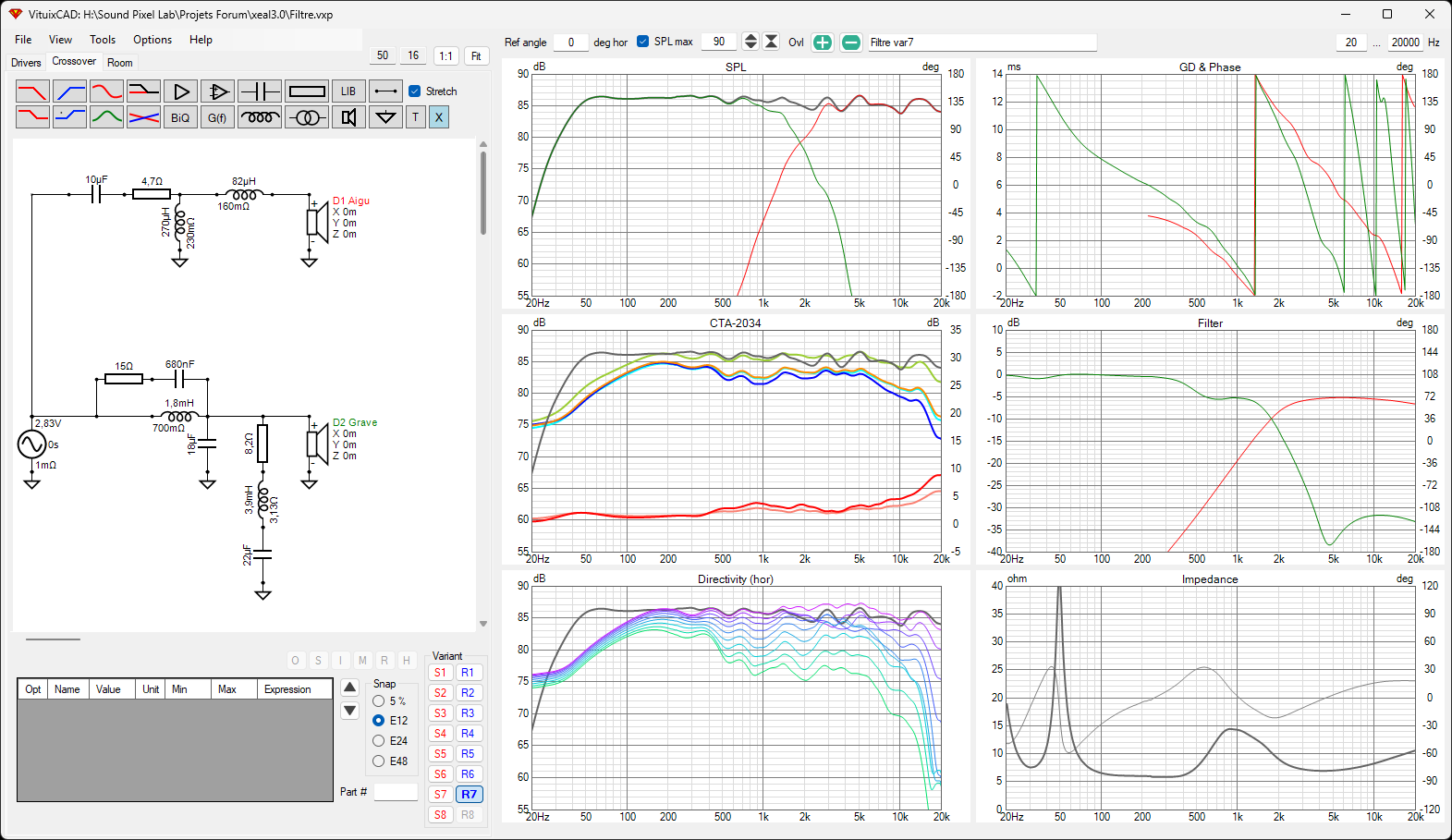Image resolution: width=1452 pixels, height=840 pixels.
Task: Click the Part # input field
Action: [396, 792]
